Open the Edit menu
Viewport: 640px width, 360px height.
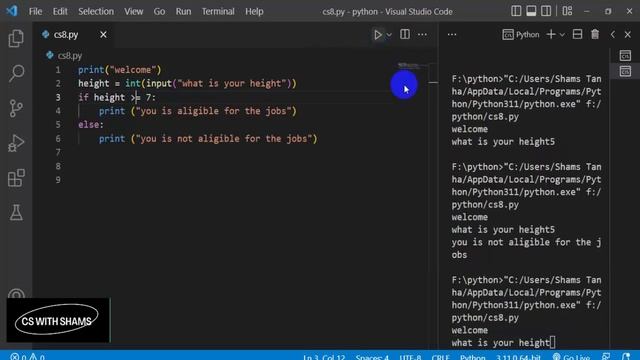[60, 11]
